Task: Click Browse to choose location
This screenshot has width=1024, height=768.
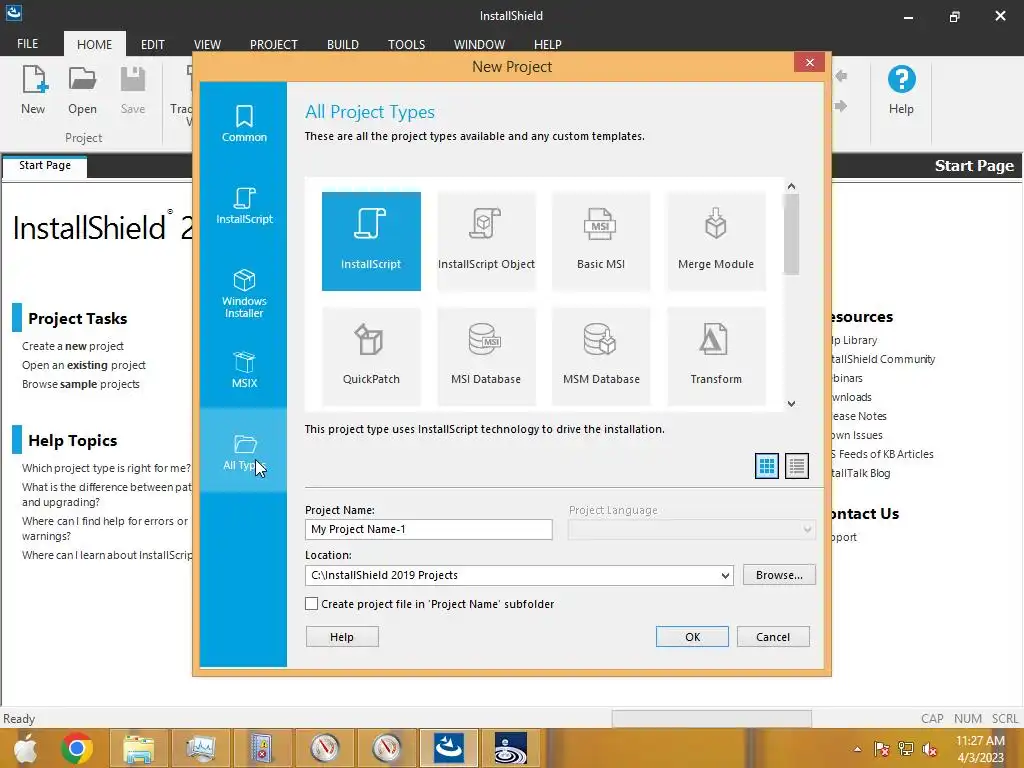Action: click(779, 575)
